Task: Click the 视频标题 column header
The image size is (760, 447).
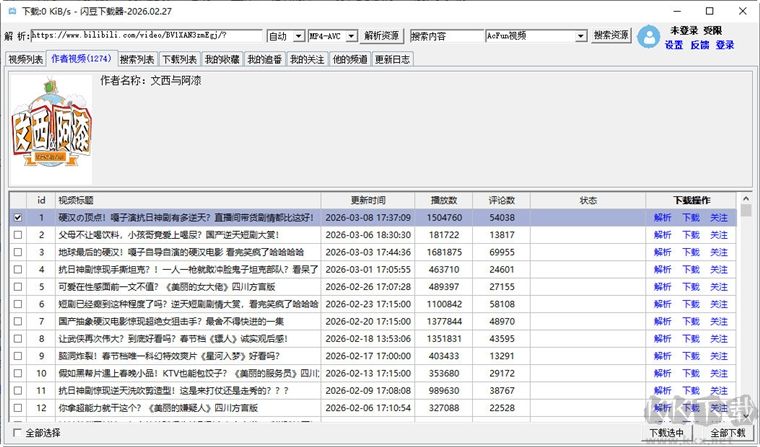Action: [188, 200]
